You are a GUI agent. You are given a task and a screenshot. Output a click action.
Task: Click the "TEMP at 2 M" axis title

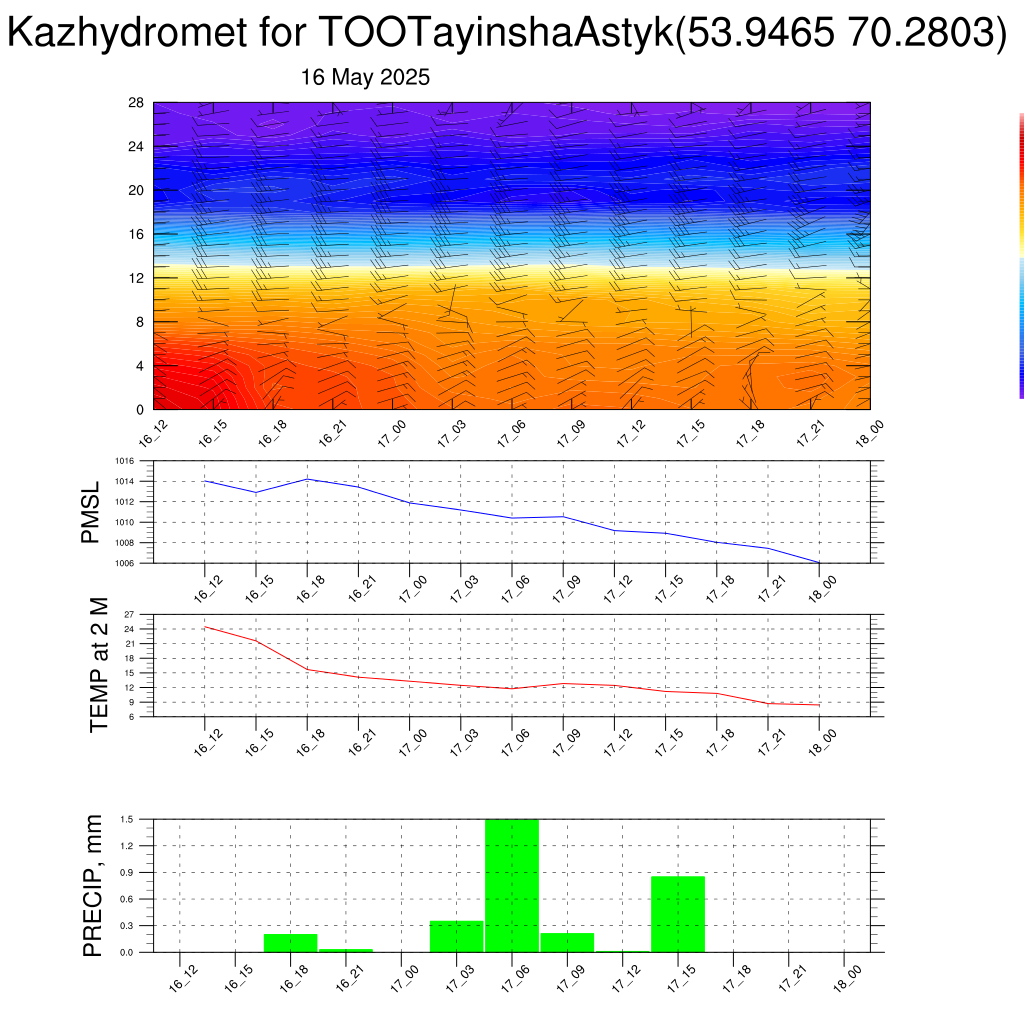(x=98, y=665)
